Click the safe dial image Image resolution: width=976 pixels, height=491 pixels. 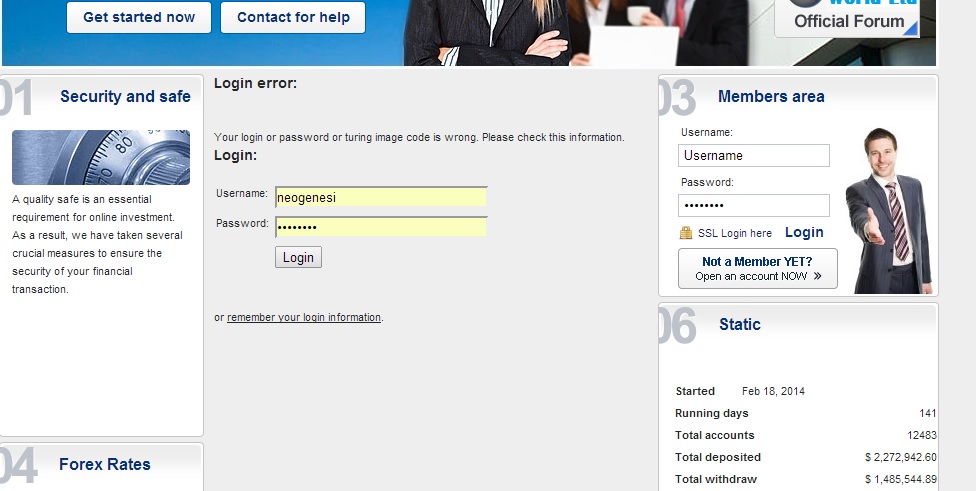(101, 157)
